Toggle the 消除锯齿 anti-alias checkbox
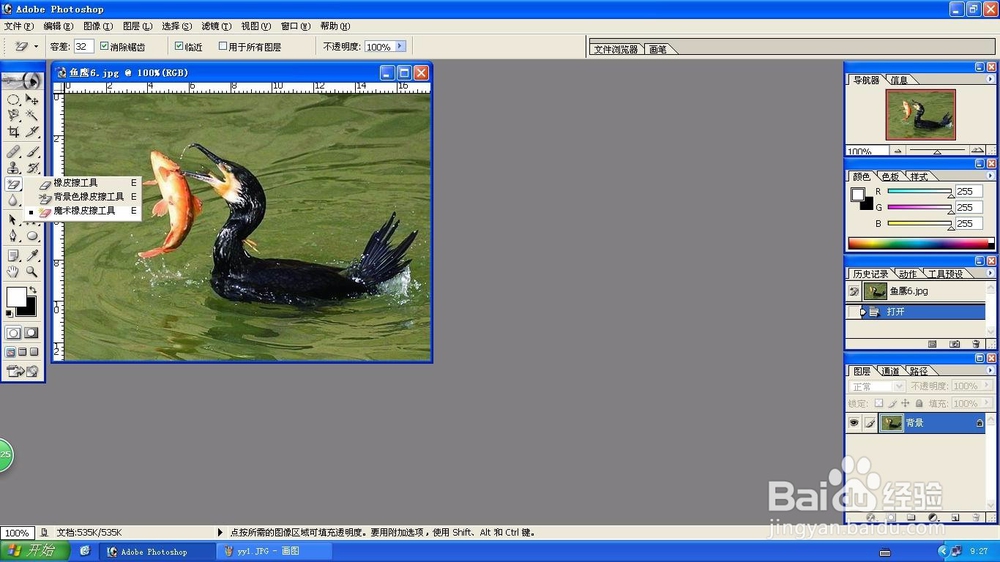 105,46
